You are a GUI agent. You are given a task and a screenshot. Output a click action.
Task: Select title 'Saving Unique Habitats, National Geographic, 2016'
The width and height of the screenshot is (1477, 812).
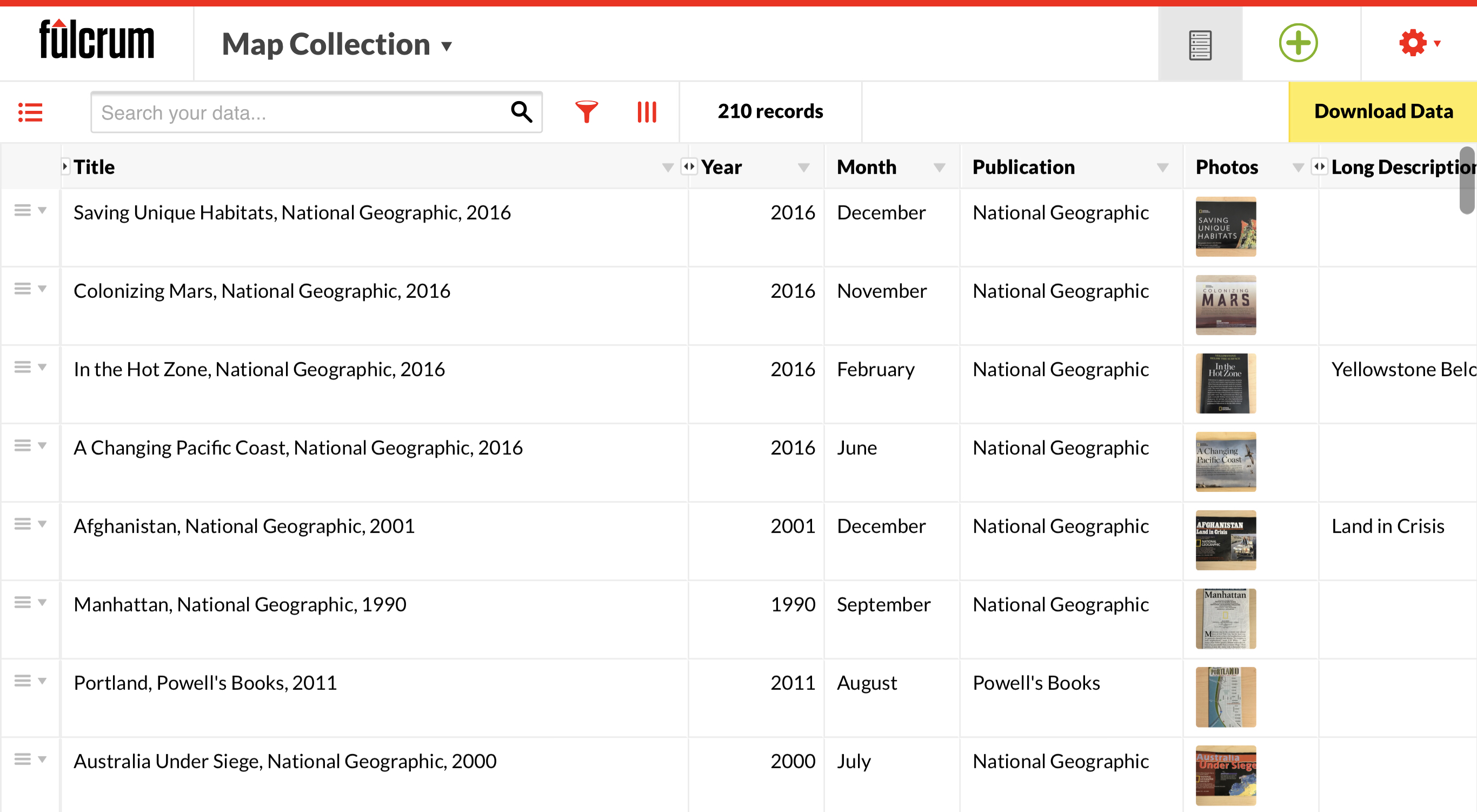click(x=292, y=213)
